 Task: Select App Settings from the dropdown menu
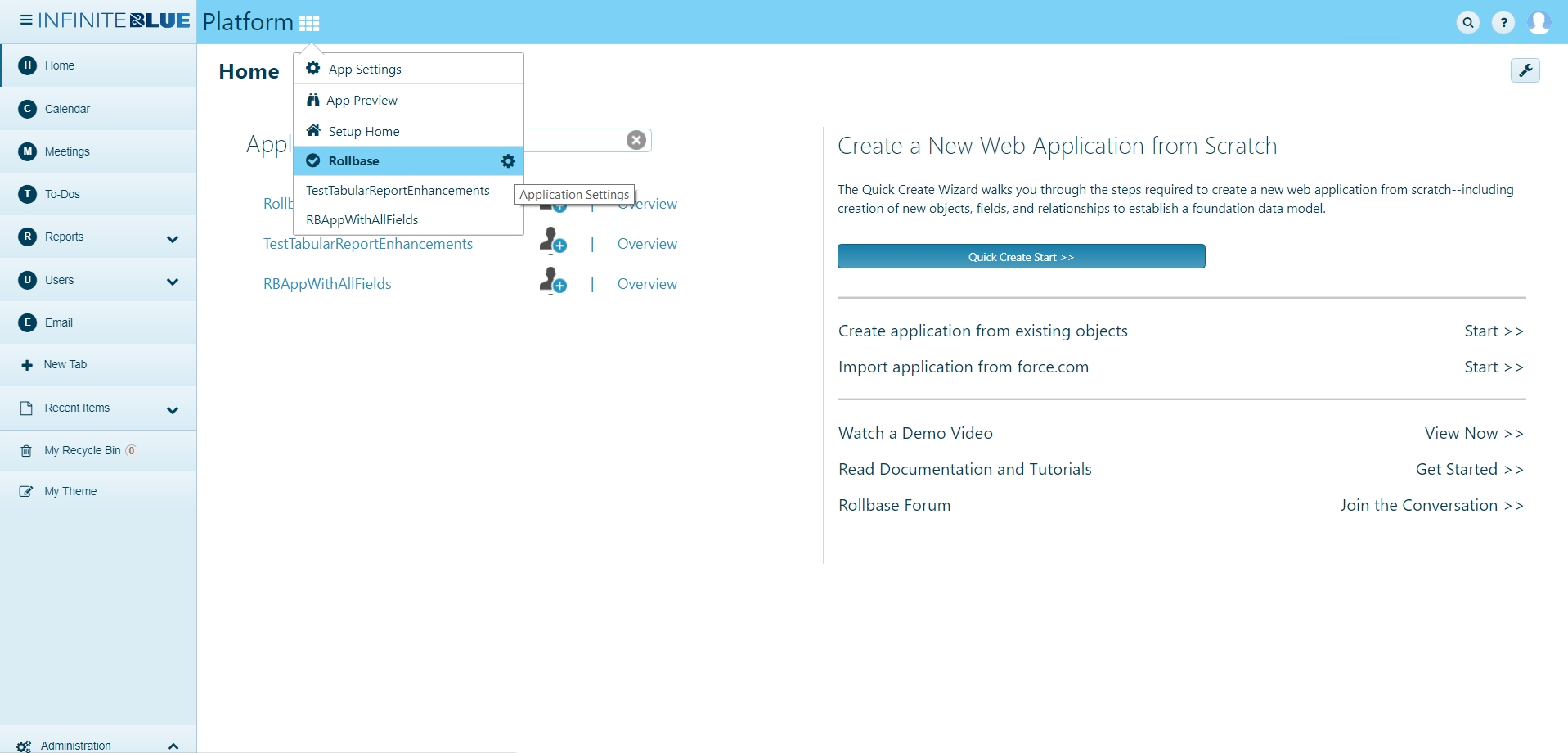click(x=408, y=69)
